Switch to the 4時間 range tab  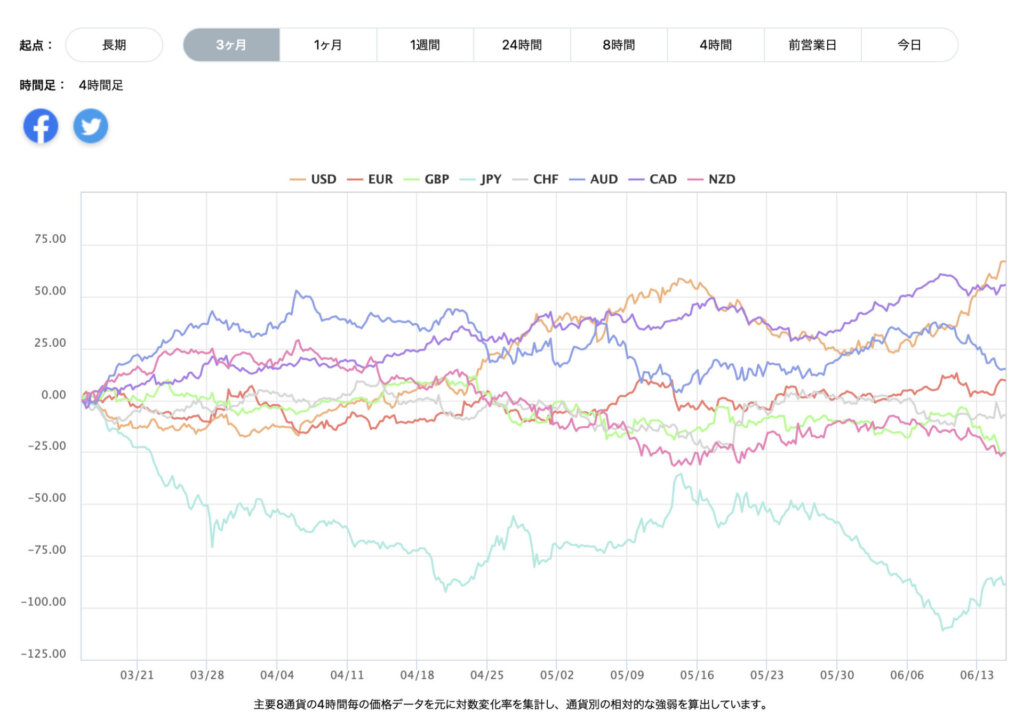[x=715, y=45]
